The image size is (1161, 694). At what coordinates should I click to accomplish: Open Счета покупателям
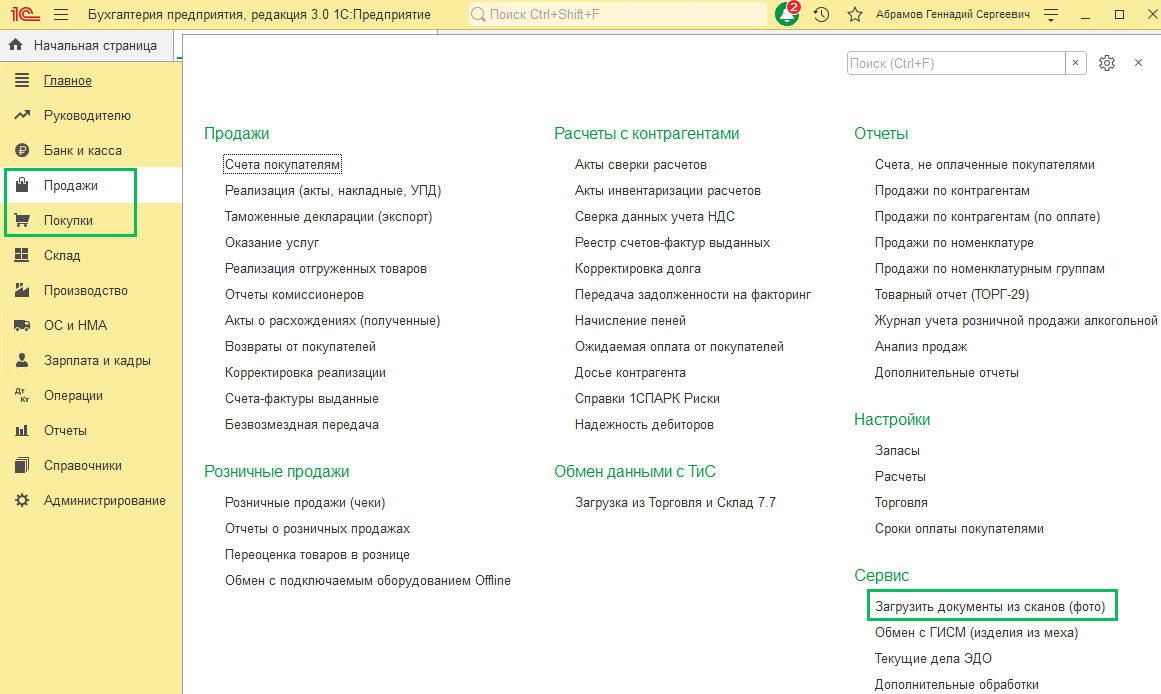tap(282, 164)
